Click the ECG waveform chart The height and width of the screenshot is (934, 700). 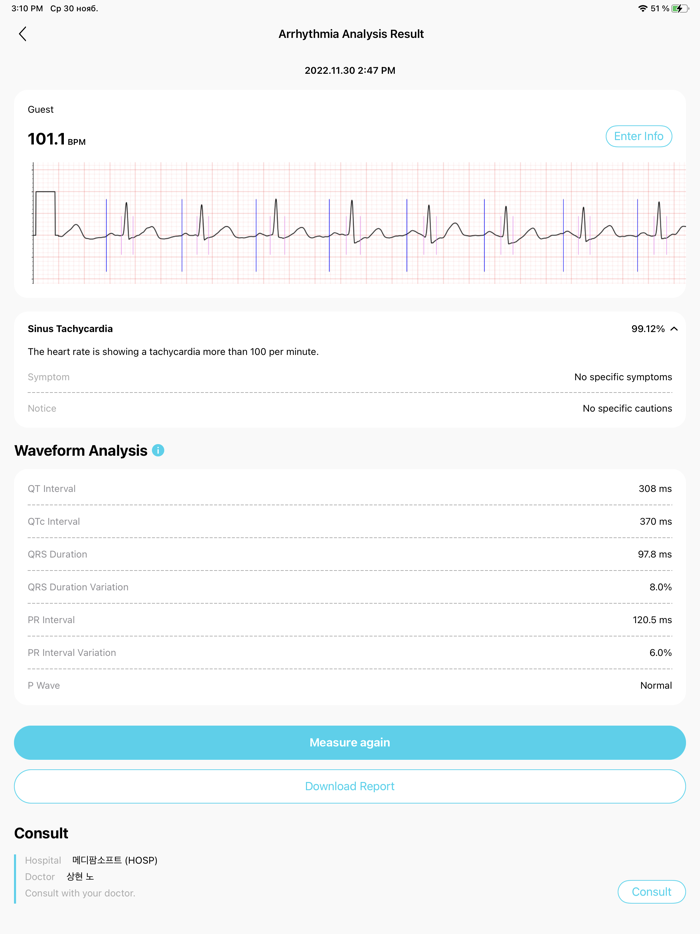(x=349, y=224)
